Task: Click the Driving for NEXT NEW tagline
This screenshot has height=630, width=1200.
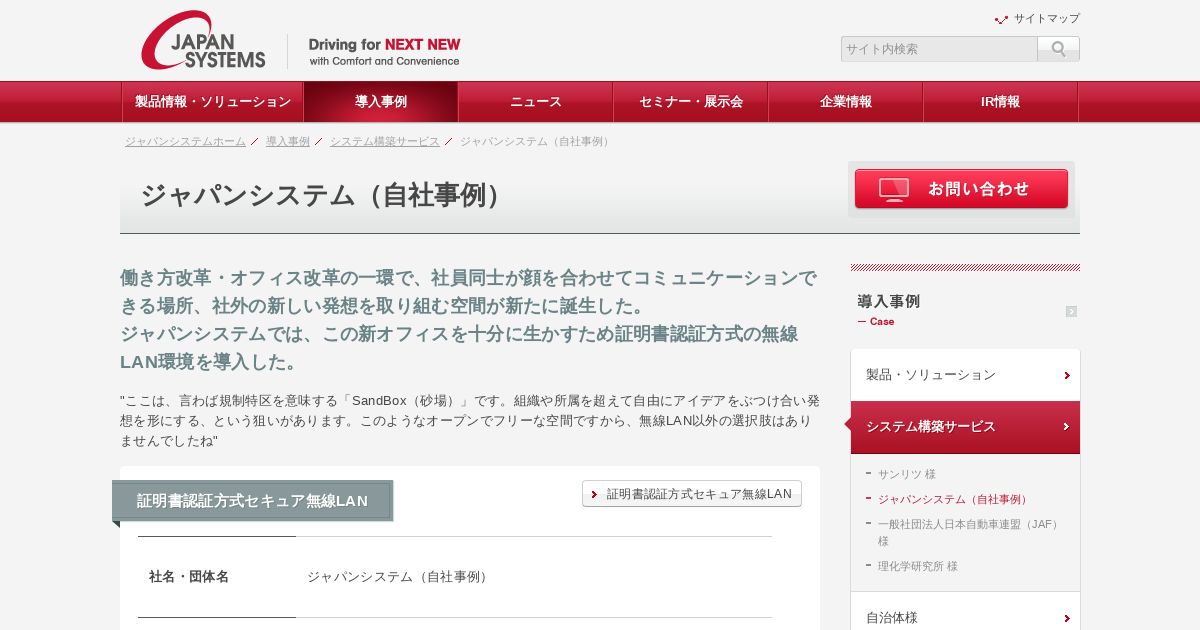Action: pos(385,52)
